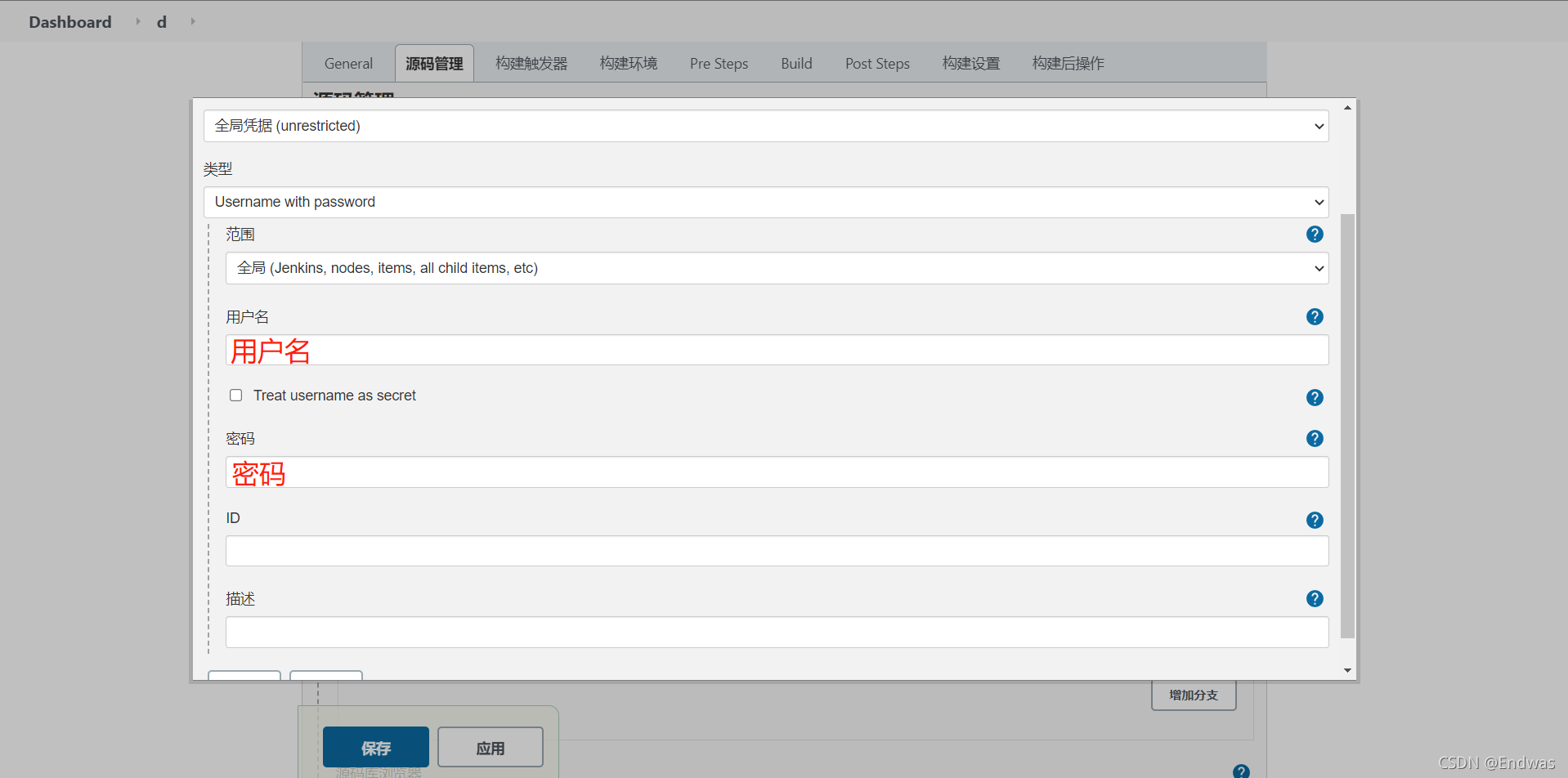Open help for the 用户名 field
The width and height of the screenshot is (1568, 778).
[1315, 317]
